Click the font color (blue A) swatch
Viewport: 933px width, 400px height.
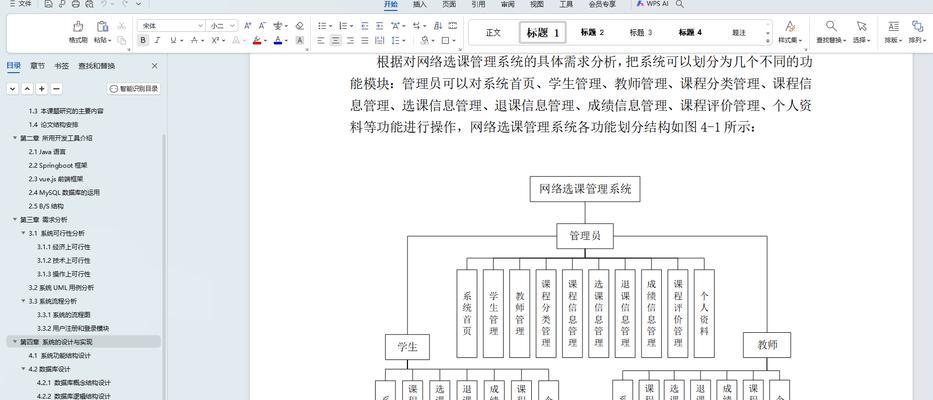click(277, 40)
